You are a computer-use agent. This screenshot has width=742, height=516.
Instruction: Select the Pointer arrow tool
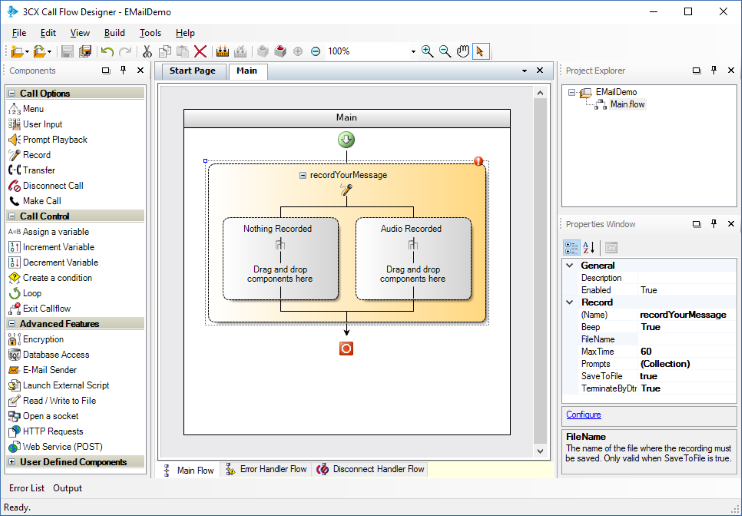tap(480, 51)
